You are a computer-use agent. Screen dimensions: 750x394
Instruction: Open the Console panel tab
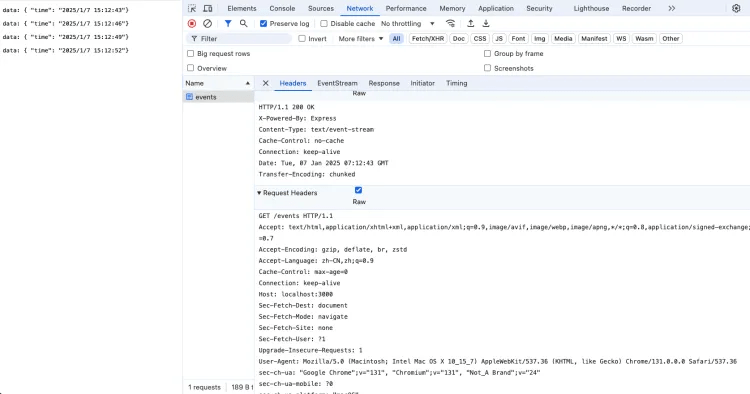(x=282, y=8)
